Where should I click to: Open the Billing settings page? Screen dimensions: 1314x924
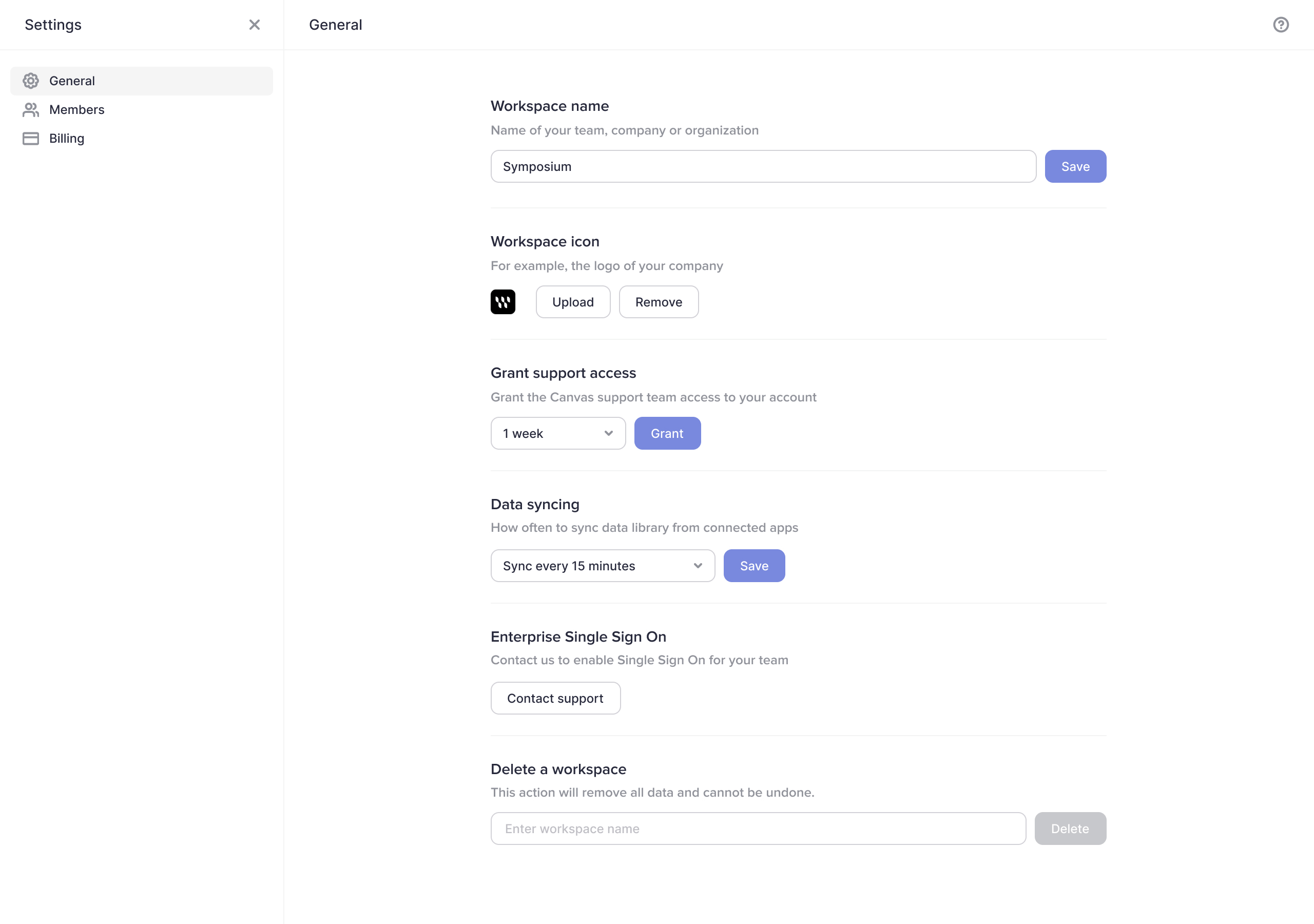(x=66, y=139)
